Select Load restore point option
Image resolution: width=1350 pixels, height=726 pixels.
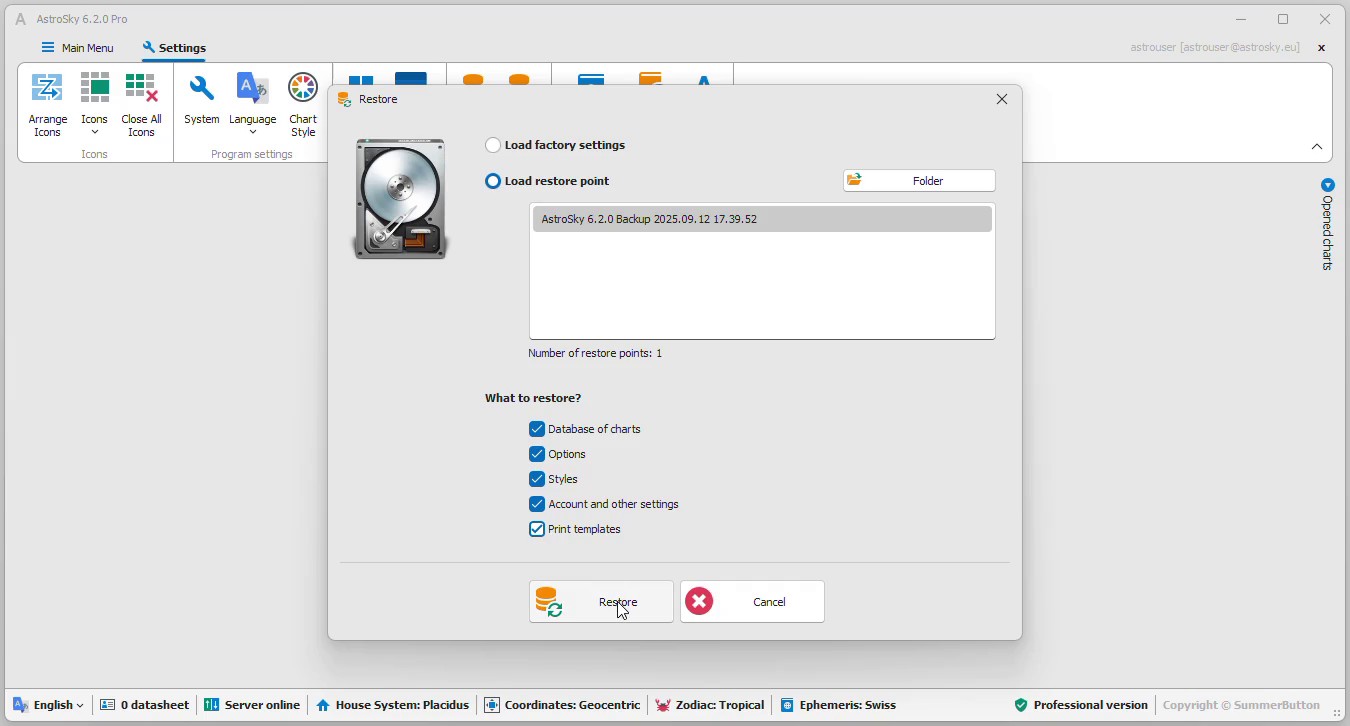[x=493, y=181]
